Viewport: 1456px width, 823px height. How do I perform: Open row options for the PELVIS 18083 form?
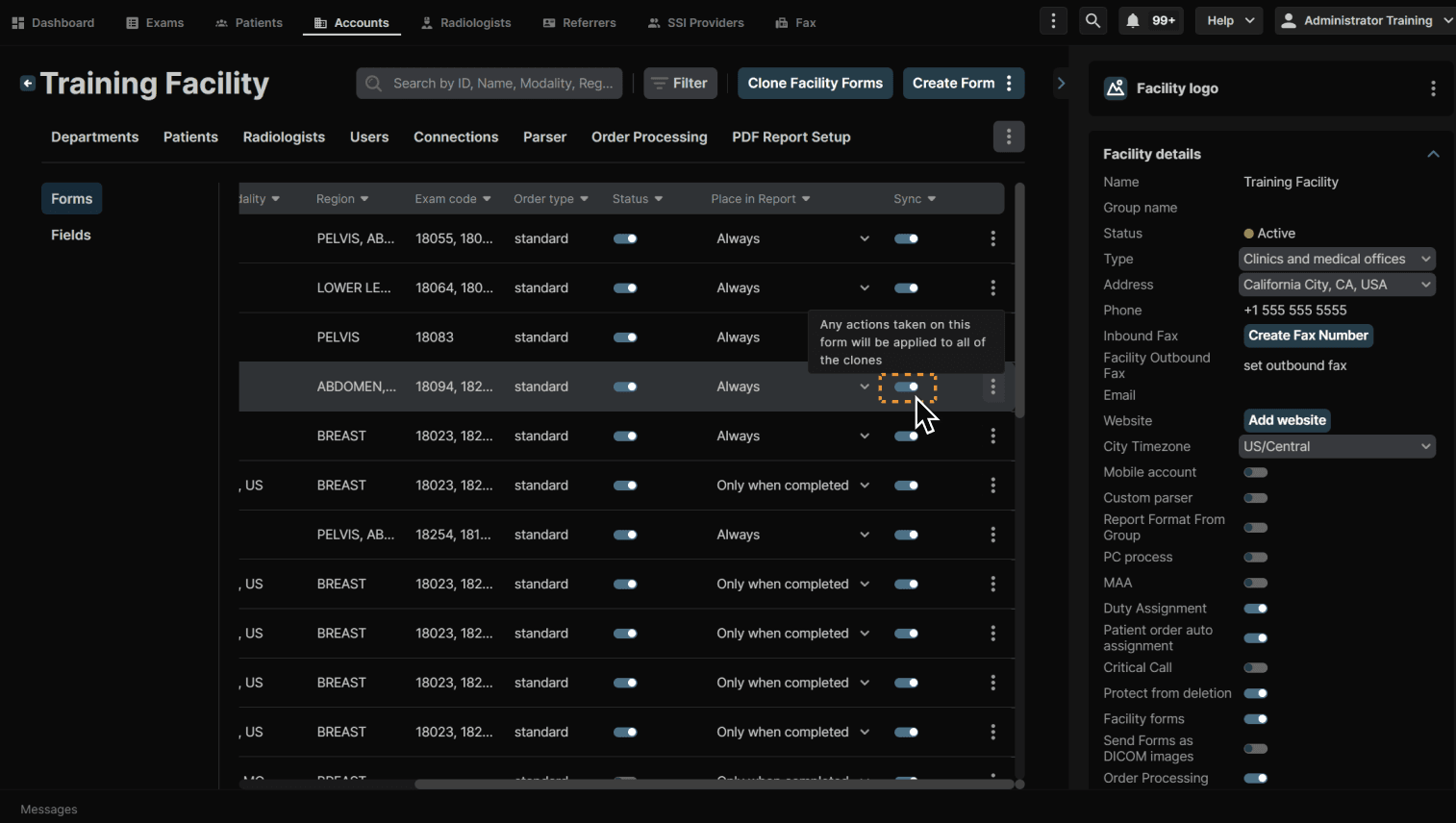[992, 337]
